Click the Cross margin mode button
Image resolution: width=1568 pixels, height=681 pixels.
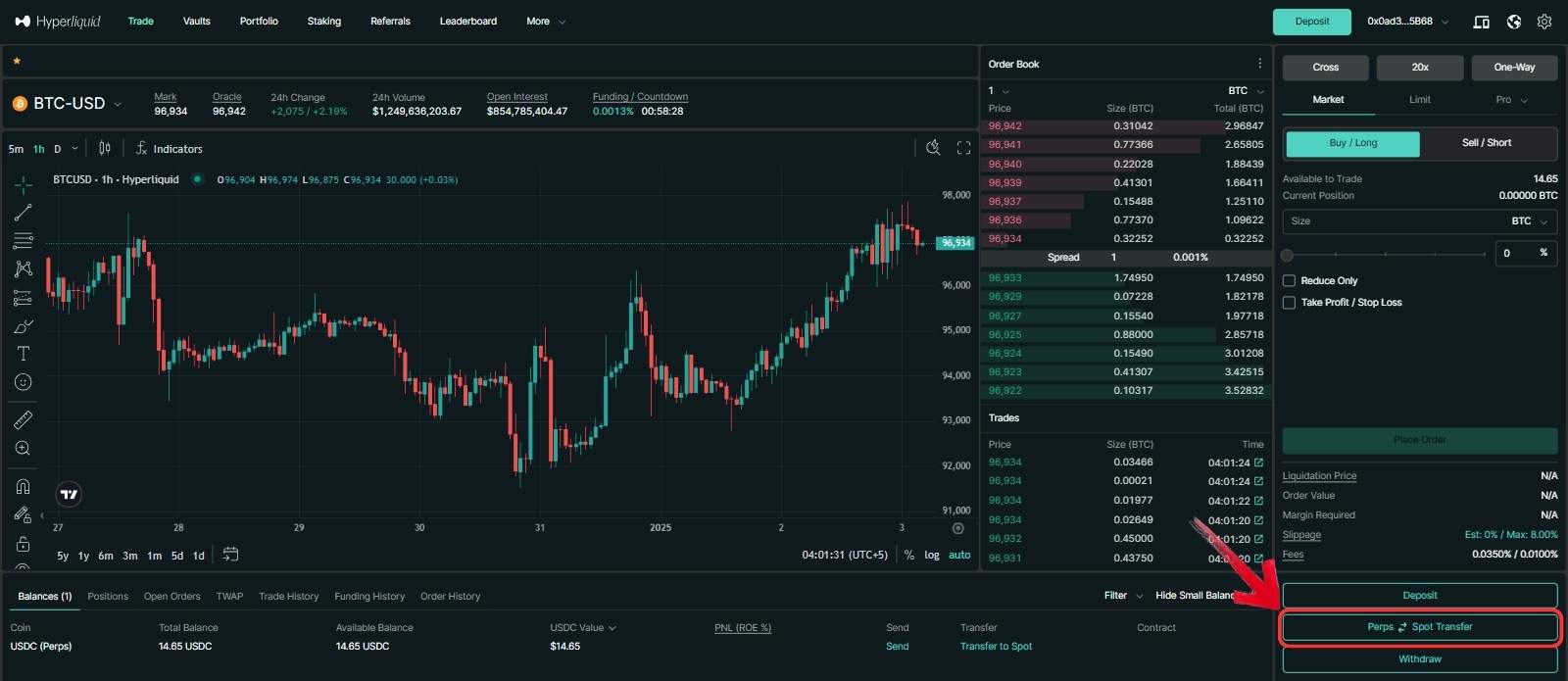pyautogui.click(x=1326, y=68)
